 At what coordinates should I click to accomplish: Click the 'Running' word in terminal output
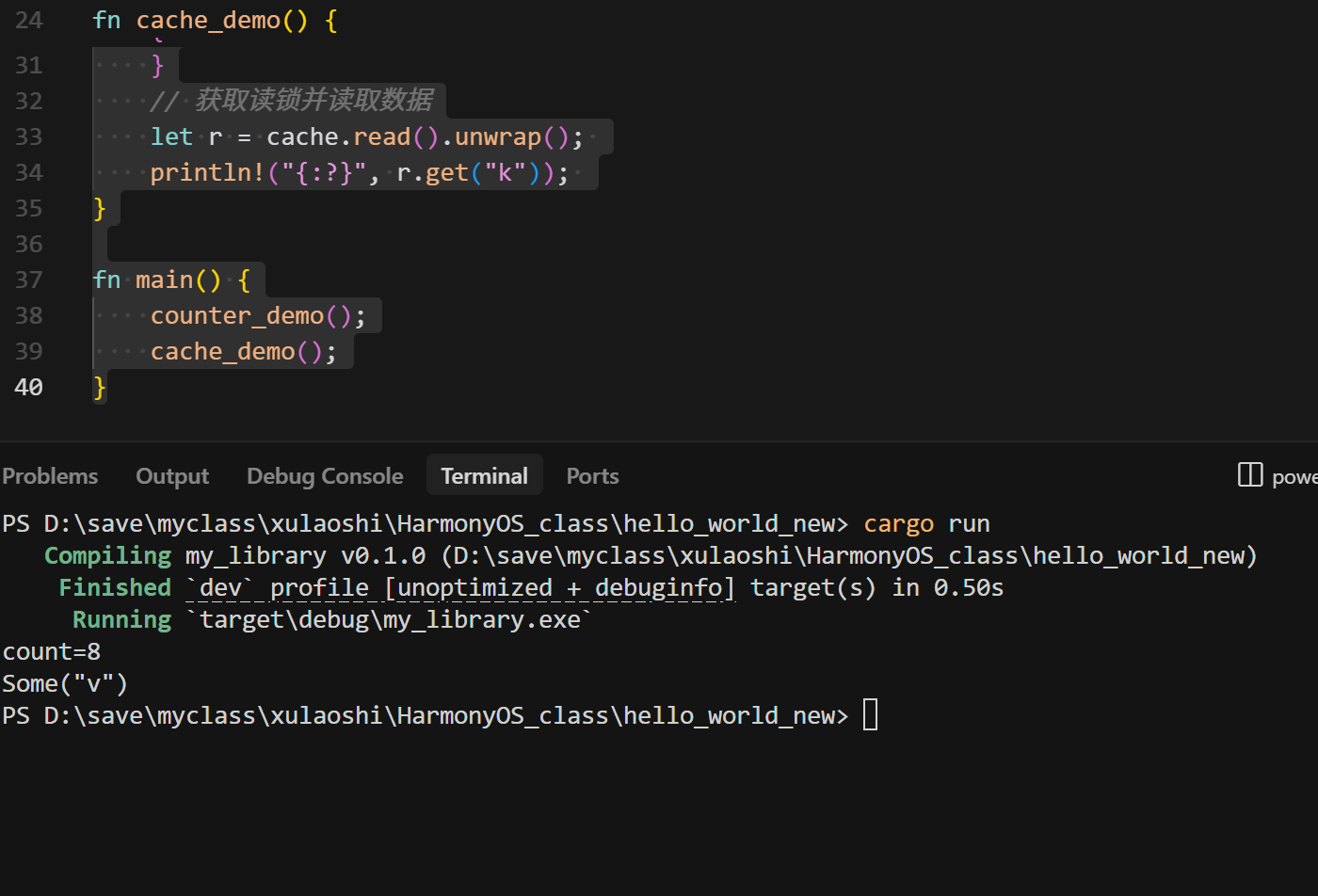point(122,620)
